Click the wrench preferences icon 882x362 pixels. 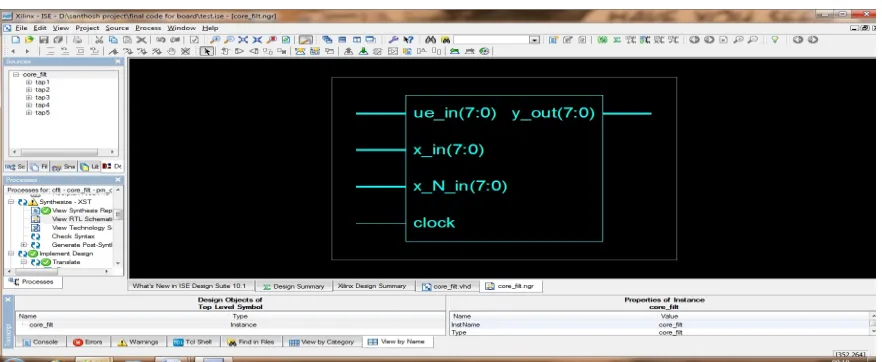pos(393,40)
